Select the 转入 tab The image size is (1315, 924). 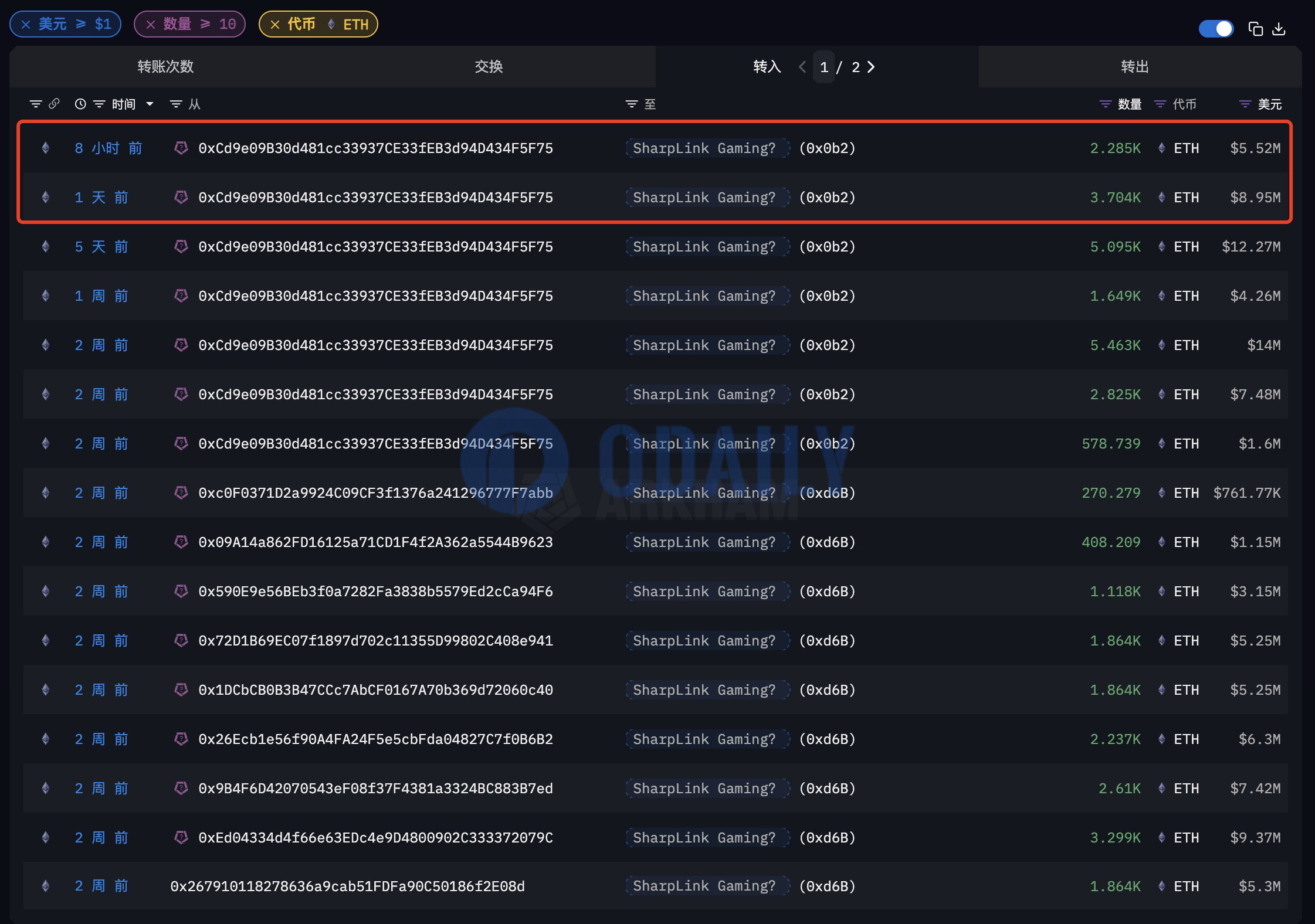767,67
